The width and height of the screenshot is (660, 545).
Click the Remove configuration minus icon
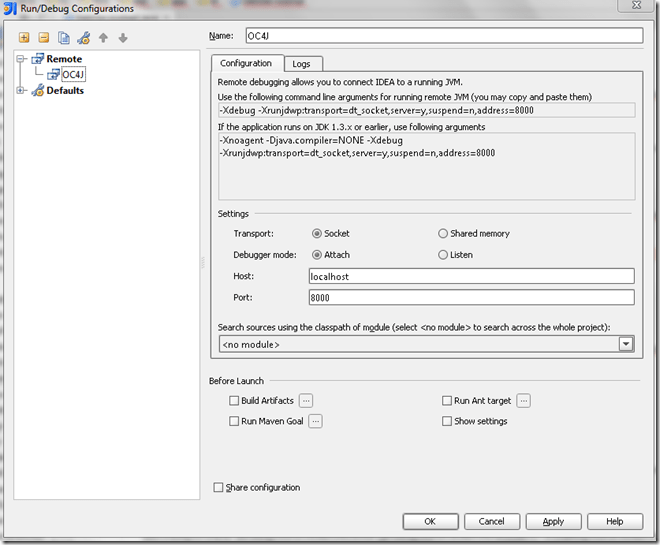44,38
